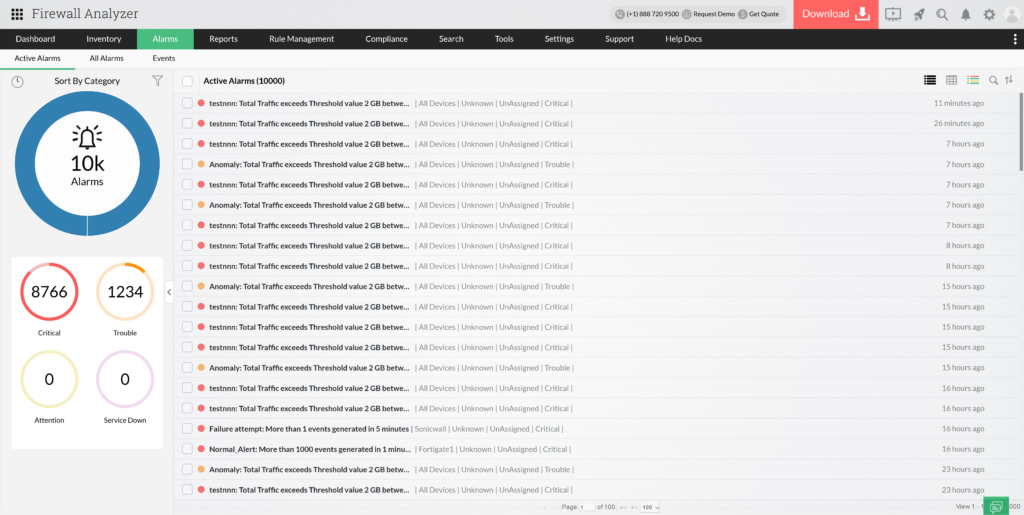
Task: Click the alarm list search magnifier
Action: tap(993, 80)
